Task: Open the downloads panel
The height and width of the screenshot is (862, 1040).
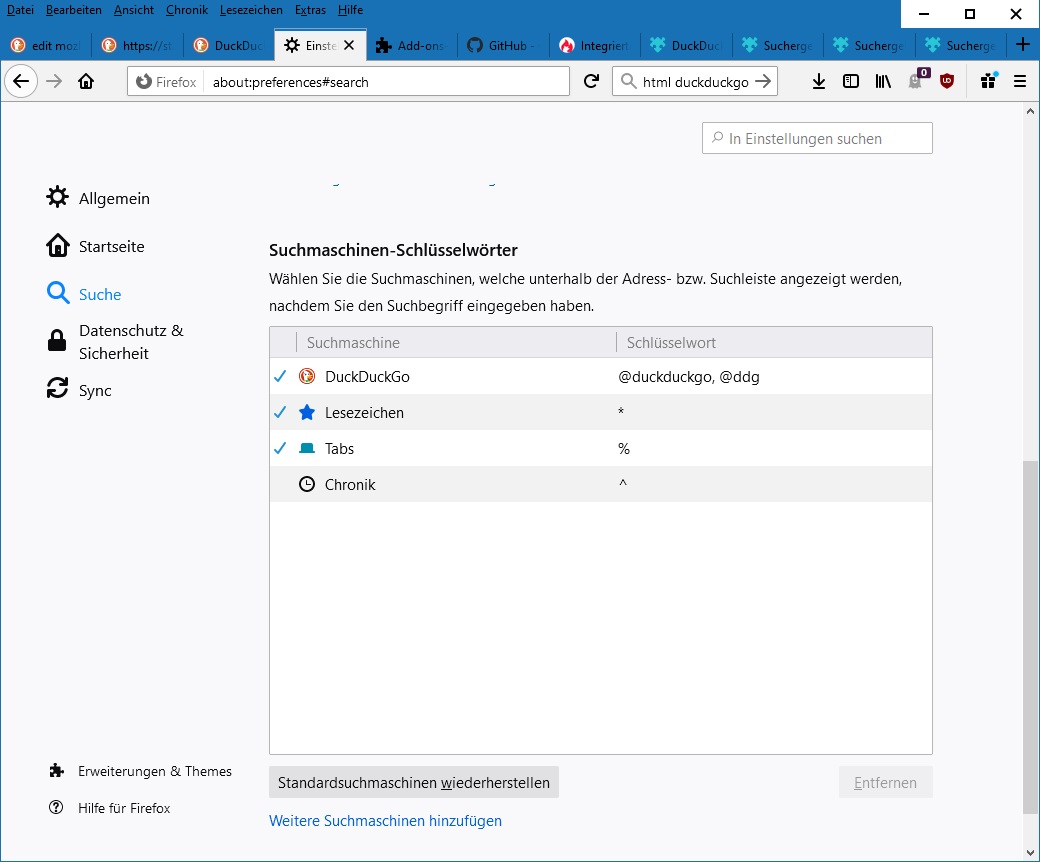Action: click(818, 82)
